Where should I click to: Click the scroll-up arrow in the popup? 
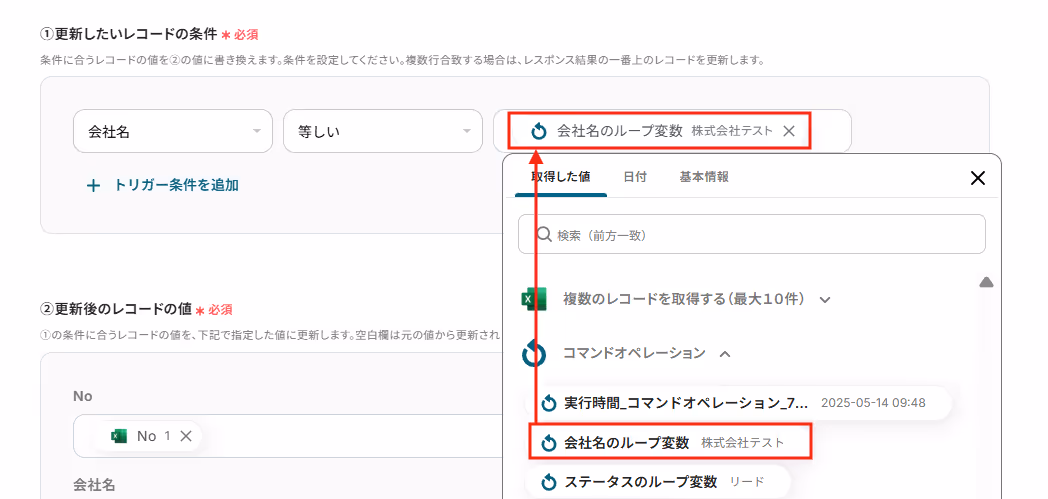click(986, 283)
